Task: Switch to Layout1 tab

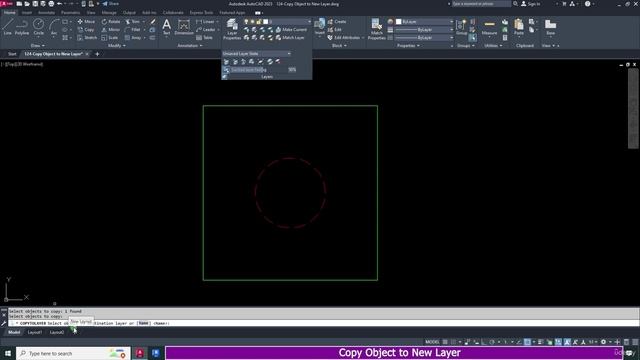Action: tap(35, 332)
